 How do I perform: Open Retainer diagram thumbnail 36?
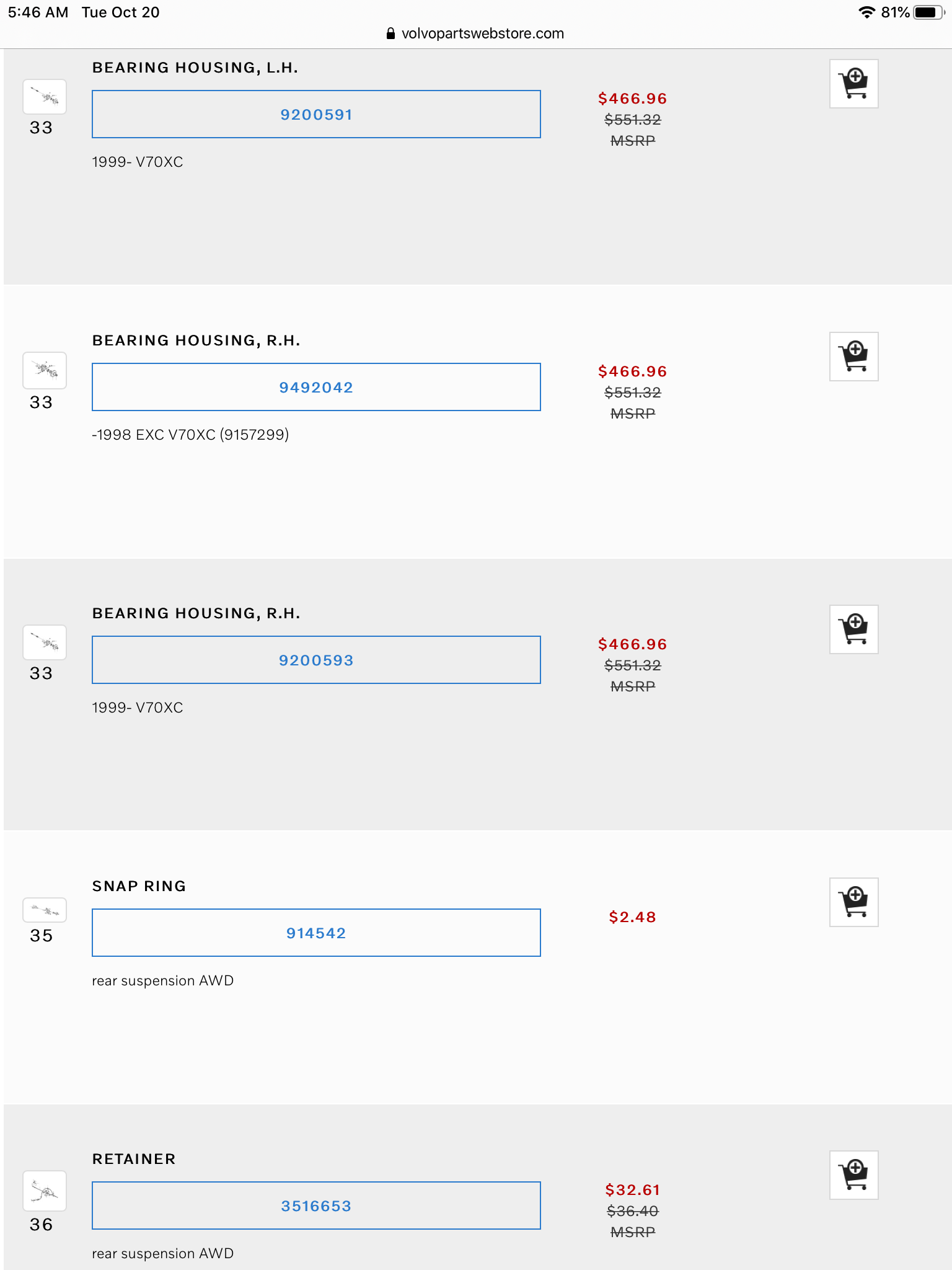[45, 1191]
